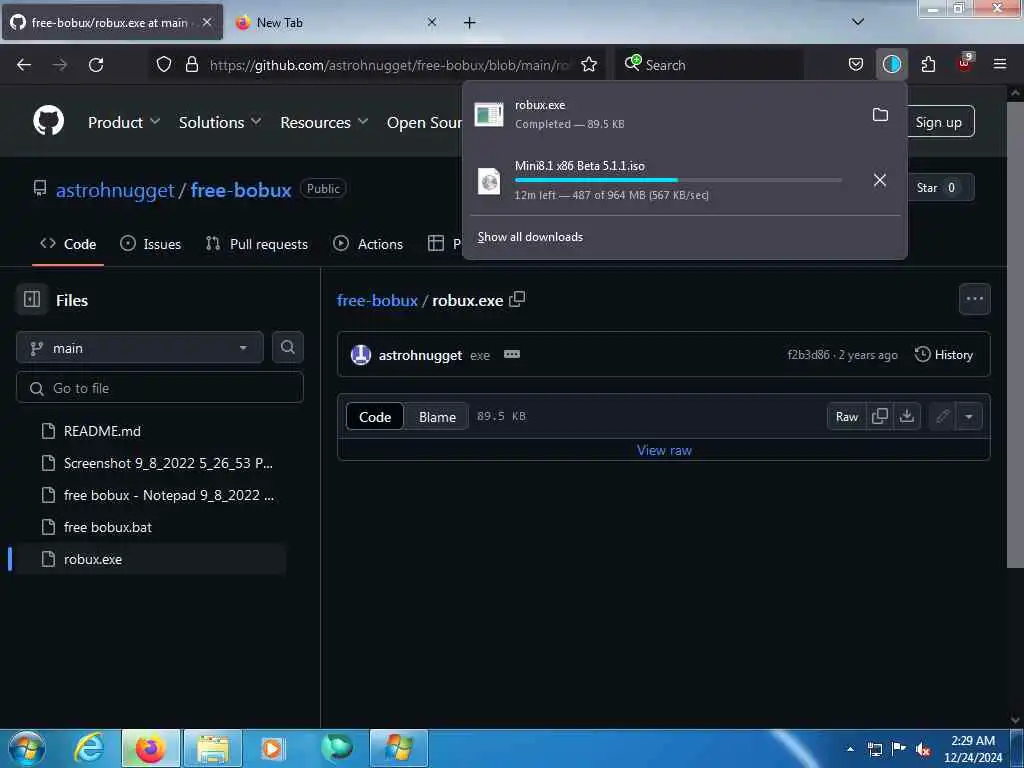Open media player taskbar icon
Image resolution: width=1024 pixels, height=768 pixels.
[274, 748]
